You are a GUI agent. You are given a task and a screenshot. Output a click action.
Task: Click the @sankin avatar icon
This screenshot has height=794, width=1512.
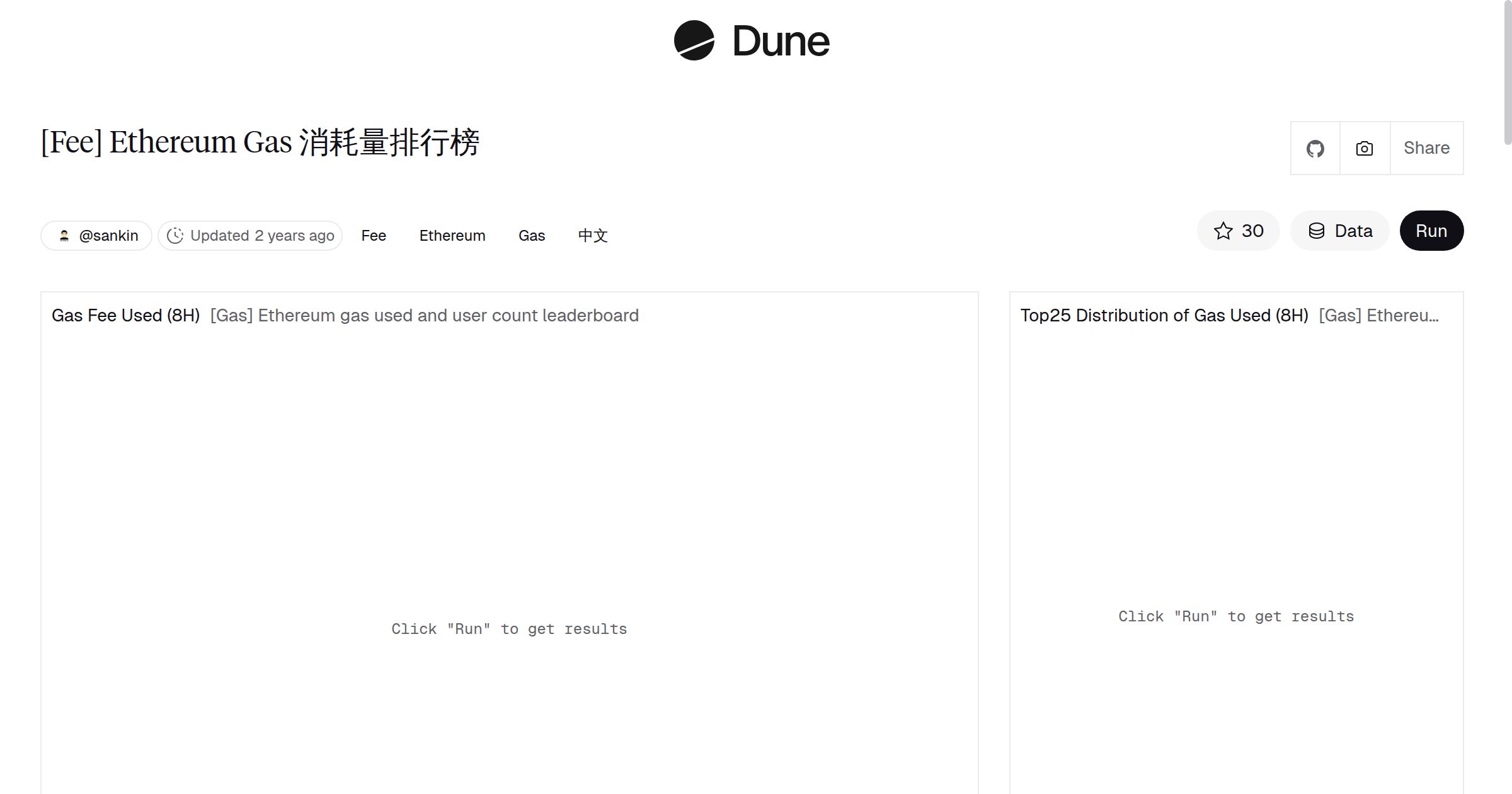click(65, 235)
